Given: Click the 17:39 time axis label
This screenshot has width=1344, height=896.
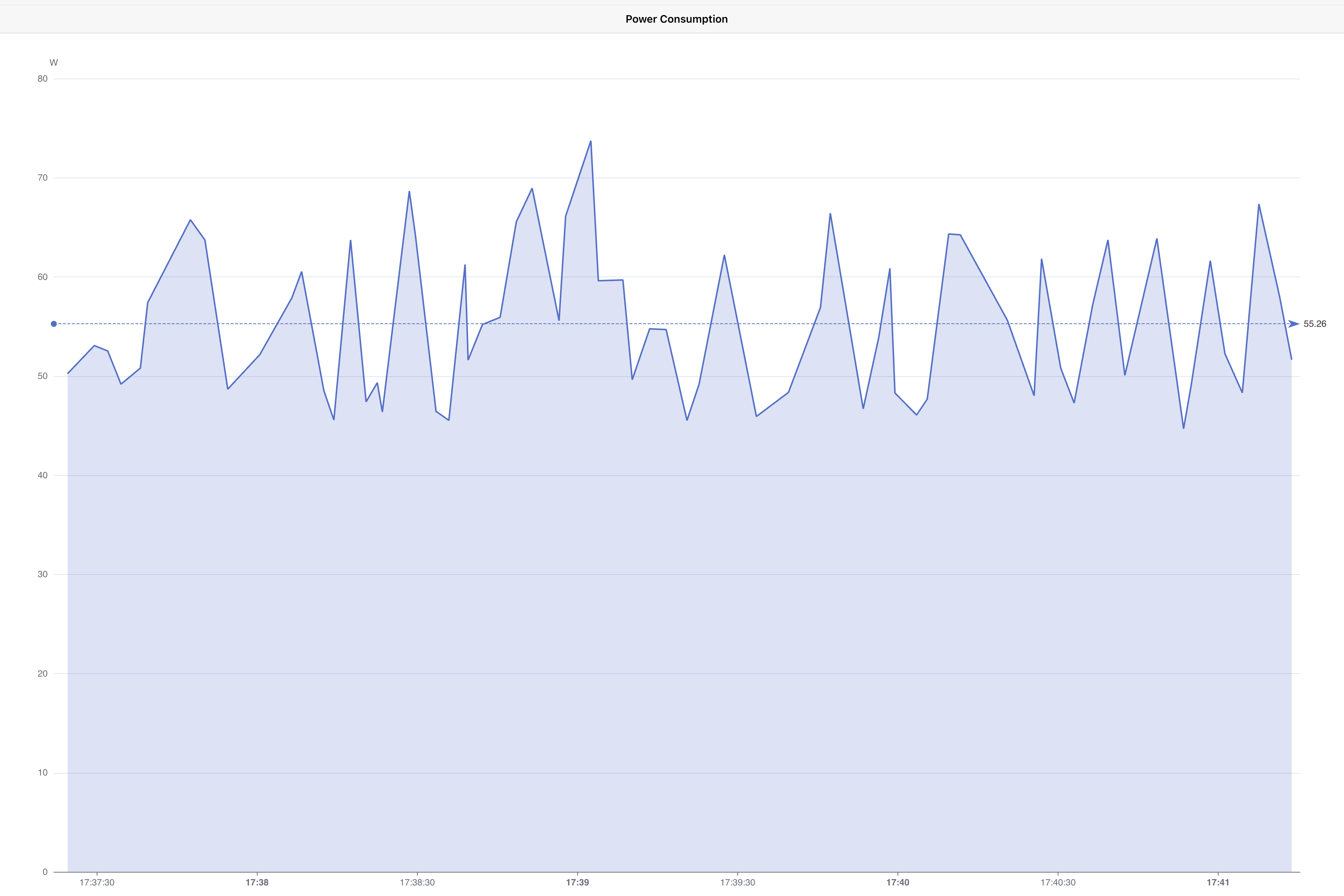Looking at the screenshot, I should 578,882.
